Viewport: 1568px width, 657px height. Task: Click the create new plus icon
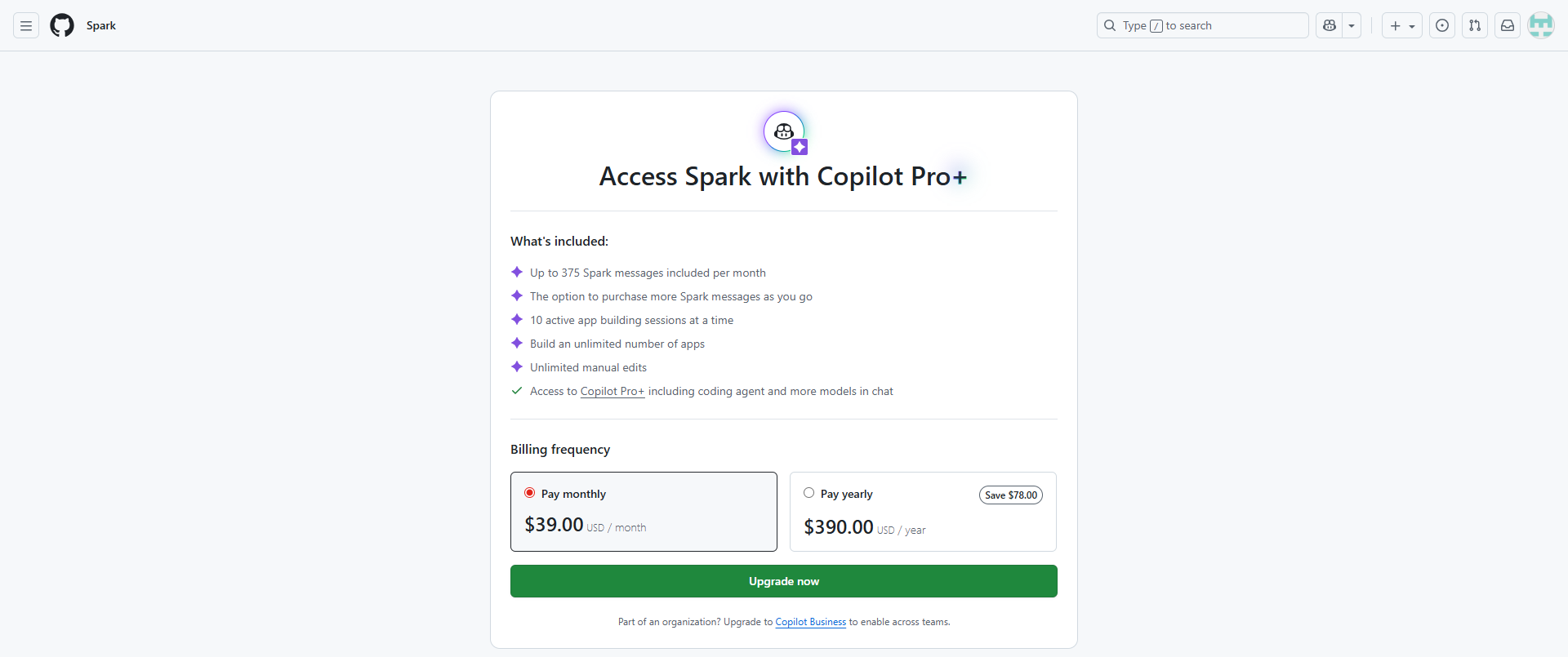coord(1396,25)
